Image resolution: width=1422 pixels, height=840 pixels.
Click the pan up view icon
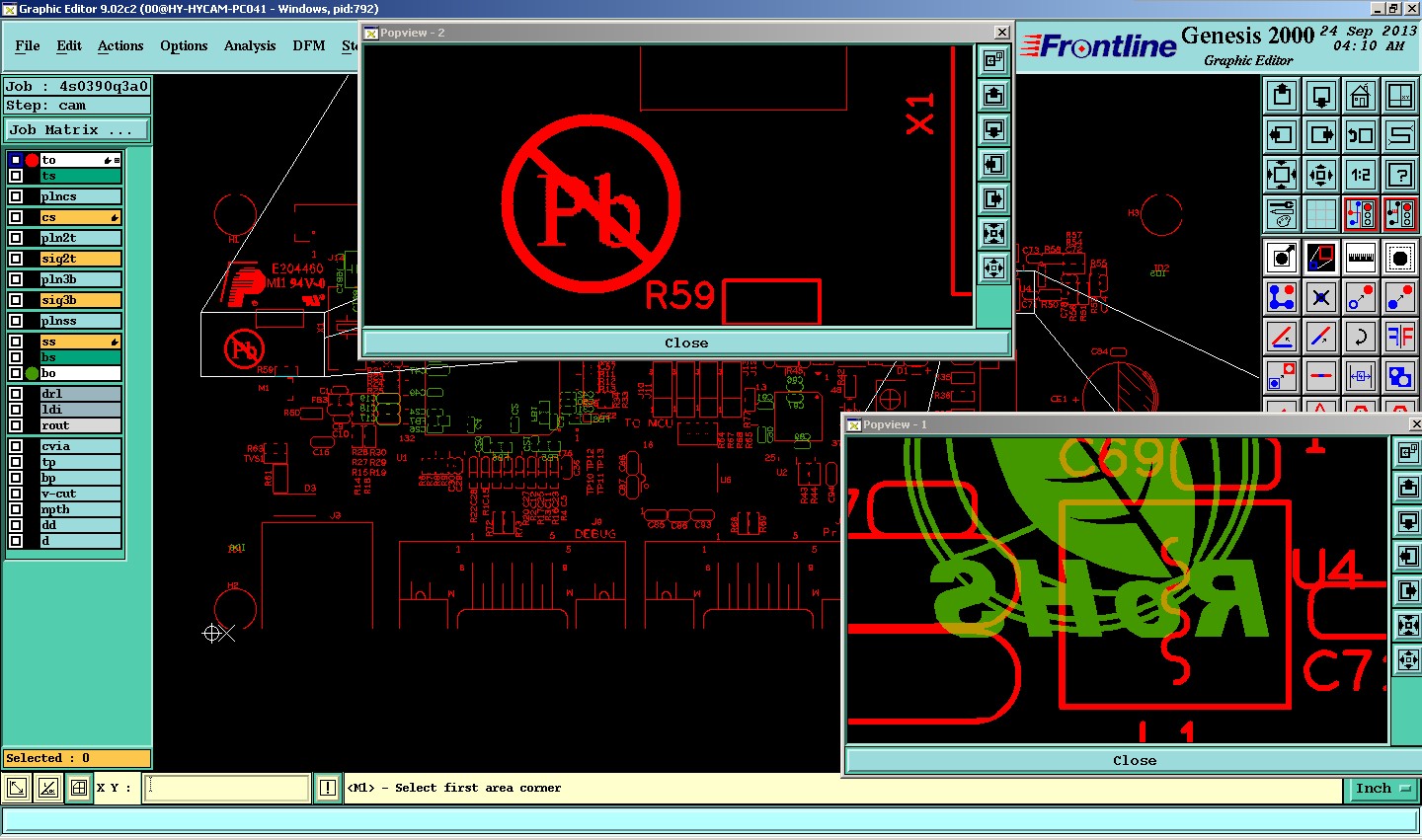point(1282,96)
